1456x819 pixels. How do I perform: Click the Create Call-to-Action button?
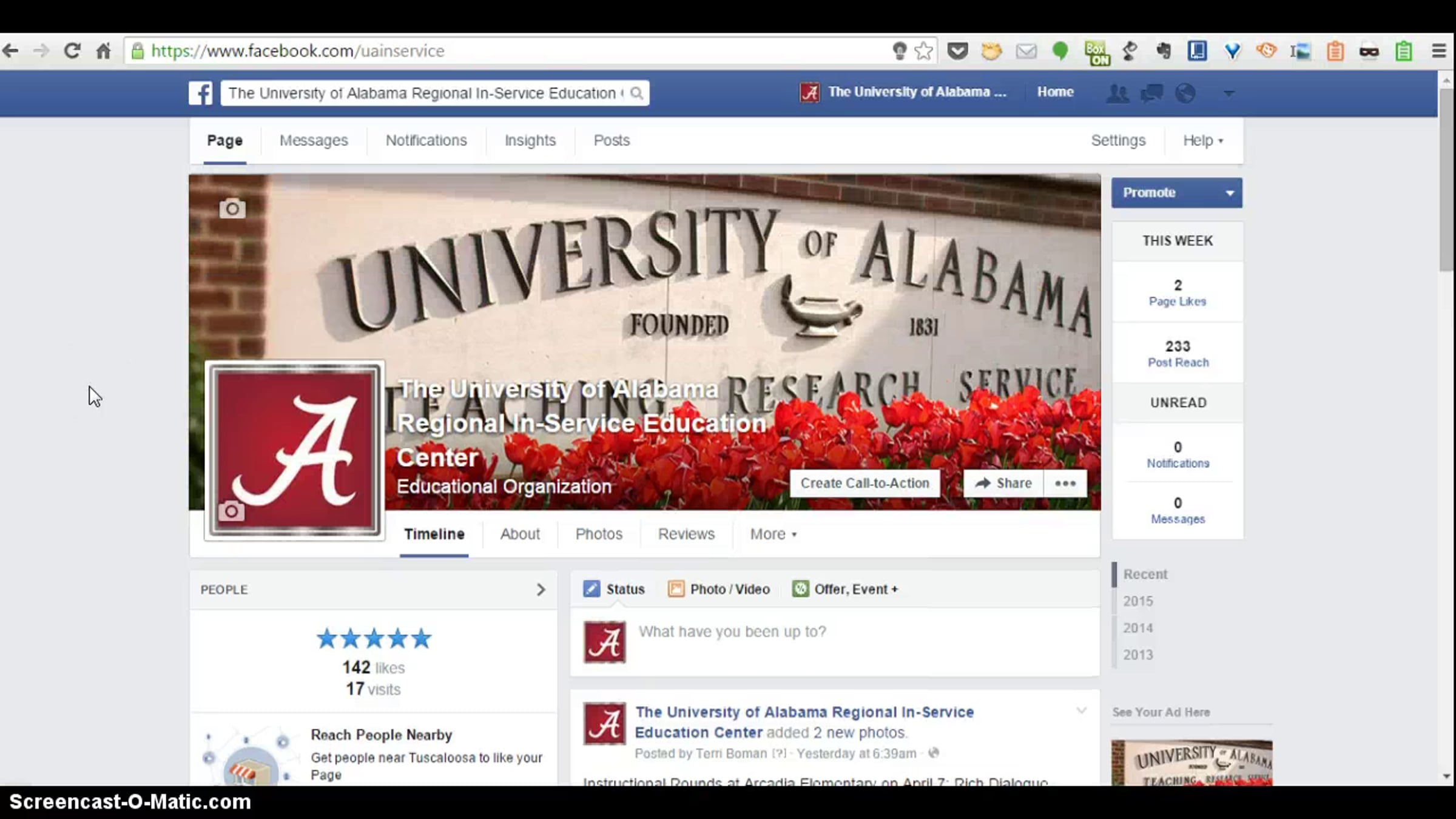[x=864, y=484]
